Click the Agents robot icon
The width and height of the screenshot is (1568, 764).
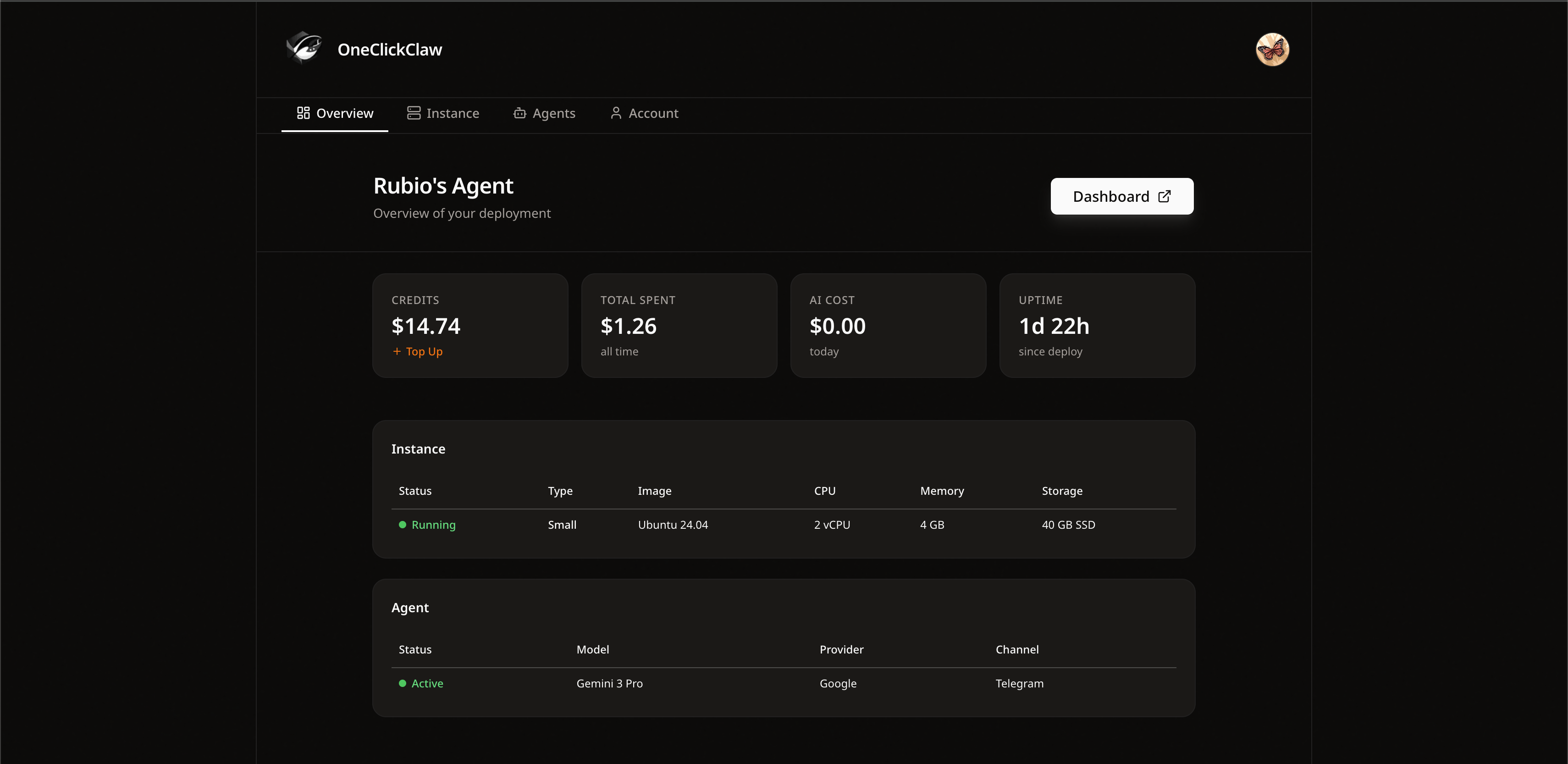519,113
